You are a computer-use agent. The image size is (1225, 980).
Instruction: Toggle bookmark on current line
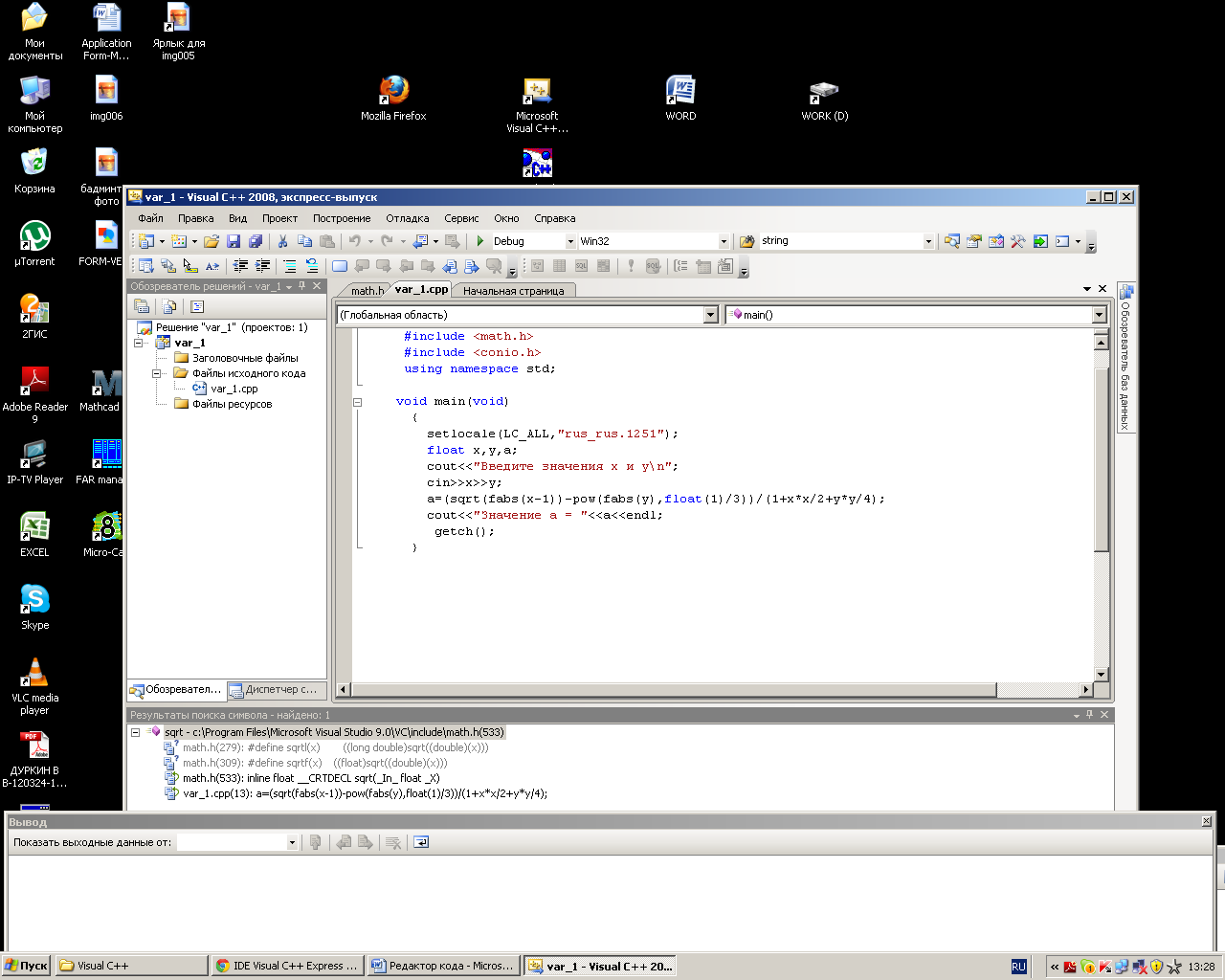(340, 266)
